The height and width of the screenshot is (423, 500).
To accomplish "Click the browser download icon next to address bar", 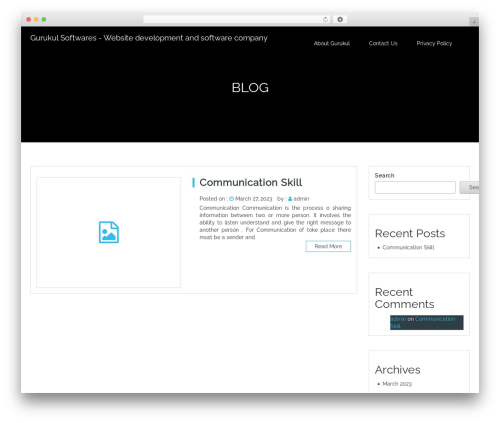I will click(x=340, y=19).
